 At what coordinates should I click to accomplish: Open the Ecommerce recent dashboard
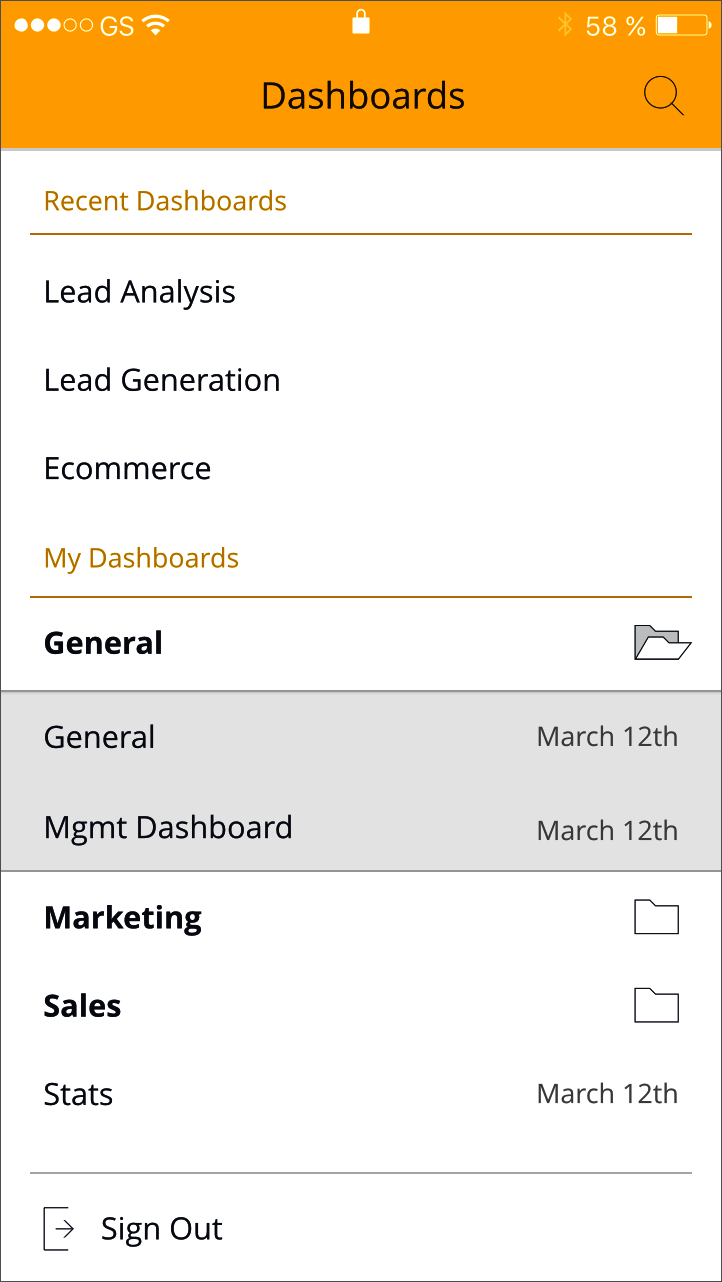pyautogui.click(x=128, y=468)
